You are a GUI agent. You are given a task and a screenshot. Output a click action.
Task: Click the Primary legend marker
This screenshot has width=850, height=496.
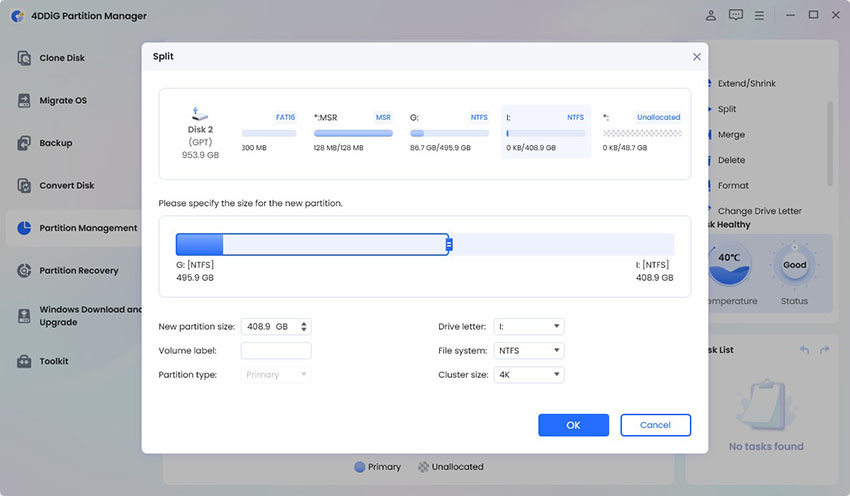[x=359, y=467]
